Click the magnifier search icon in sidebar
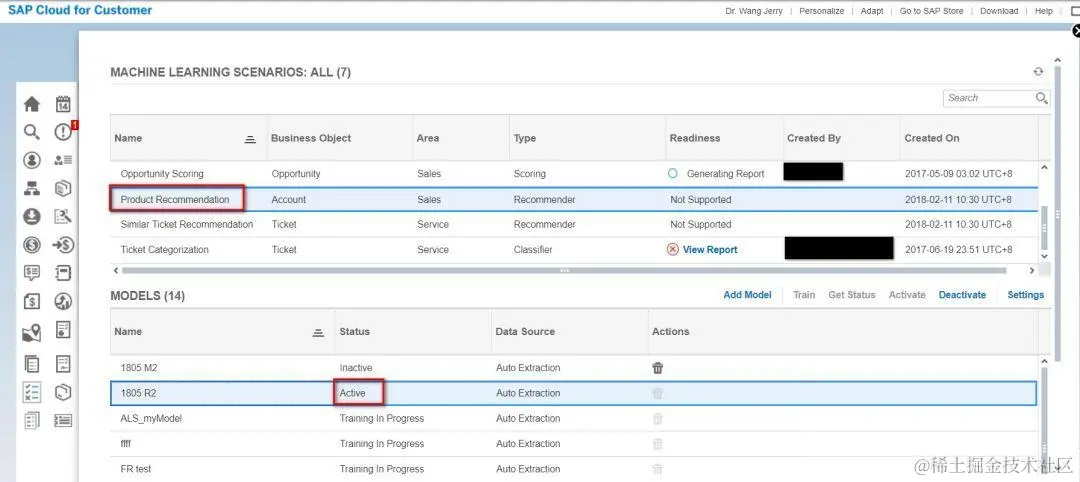The image size is (1080, 482). coord(32,132)
